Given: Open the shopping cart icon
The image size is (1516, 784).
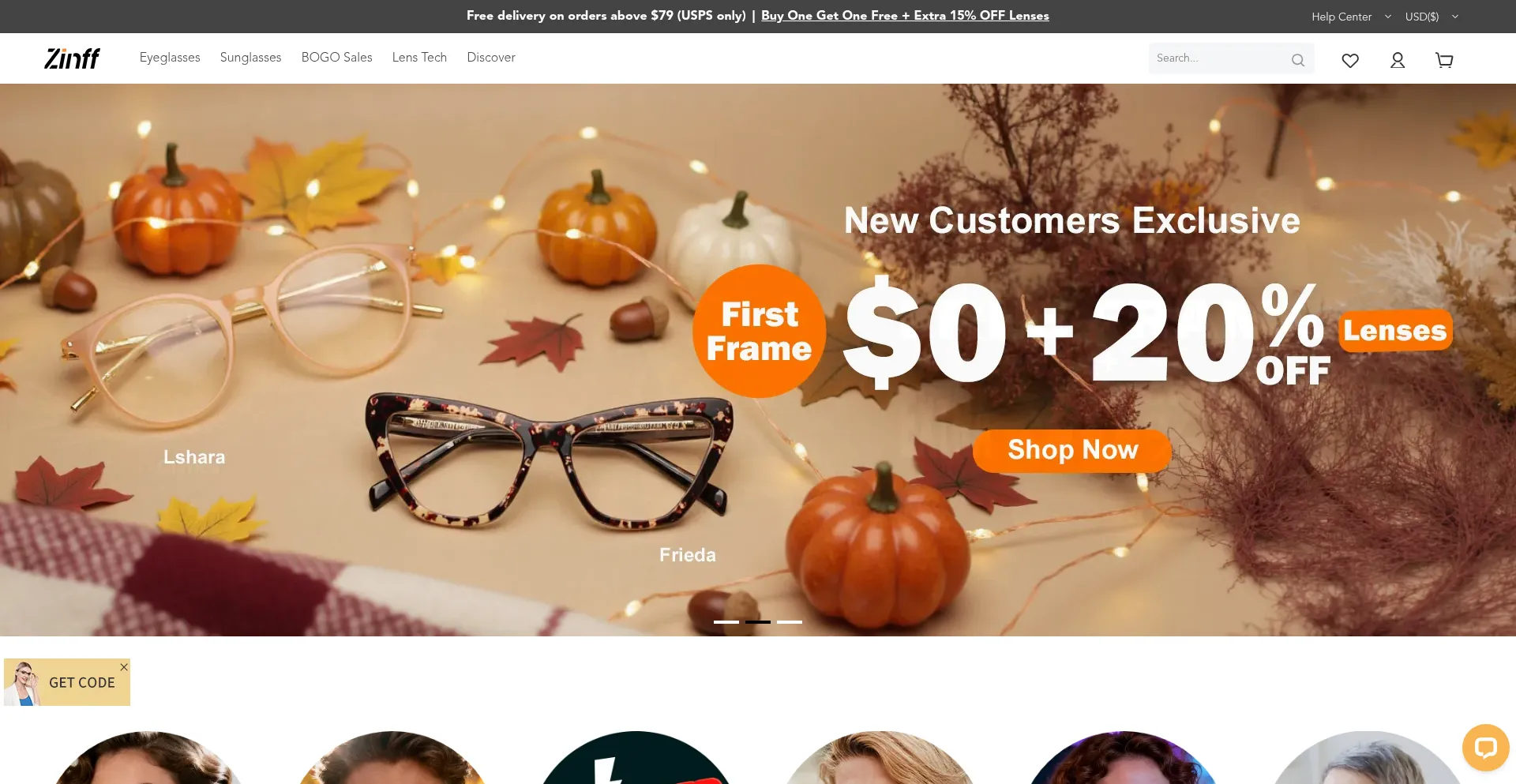Looking at the screenshot, I should coord(1444,60).
